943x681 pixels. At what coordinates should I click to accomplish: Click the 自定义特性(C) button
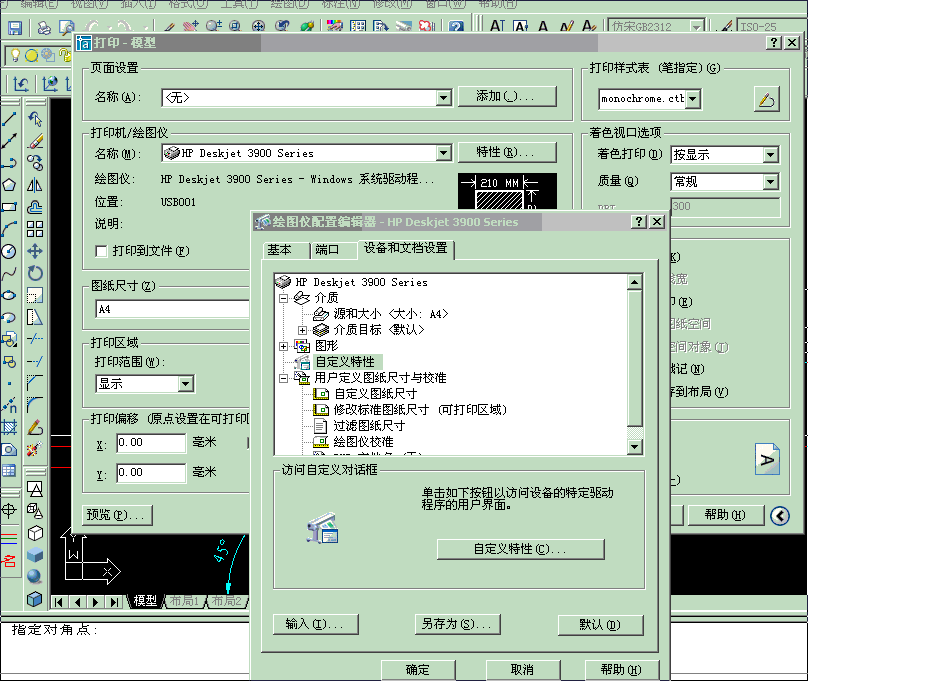(x=520, y=549)
